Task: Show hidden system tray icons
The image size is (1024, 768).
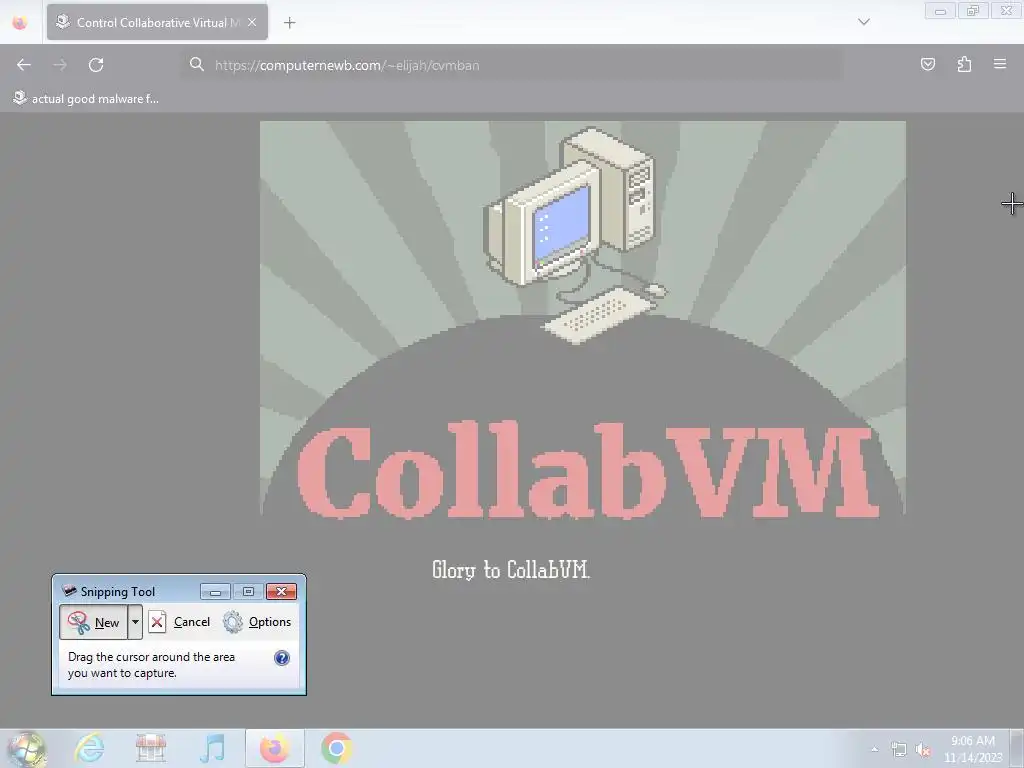Action: click(874, 749)
